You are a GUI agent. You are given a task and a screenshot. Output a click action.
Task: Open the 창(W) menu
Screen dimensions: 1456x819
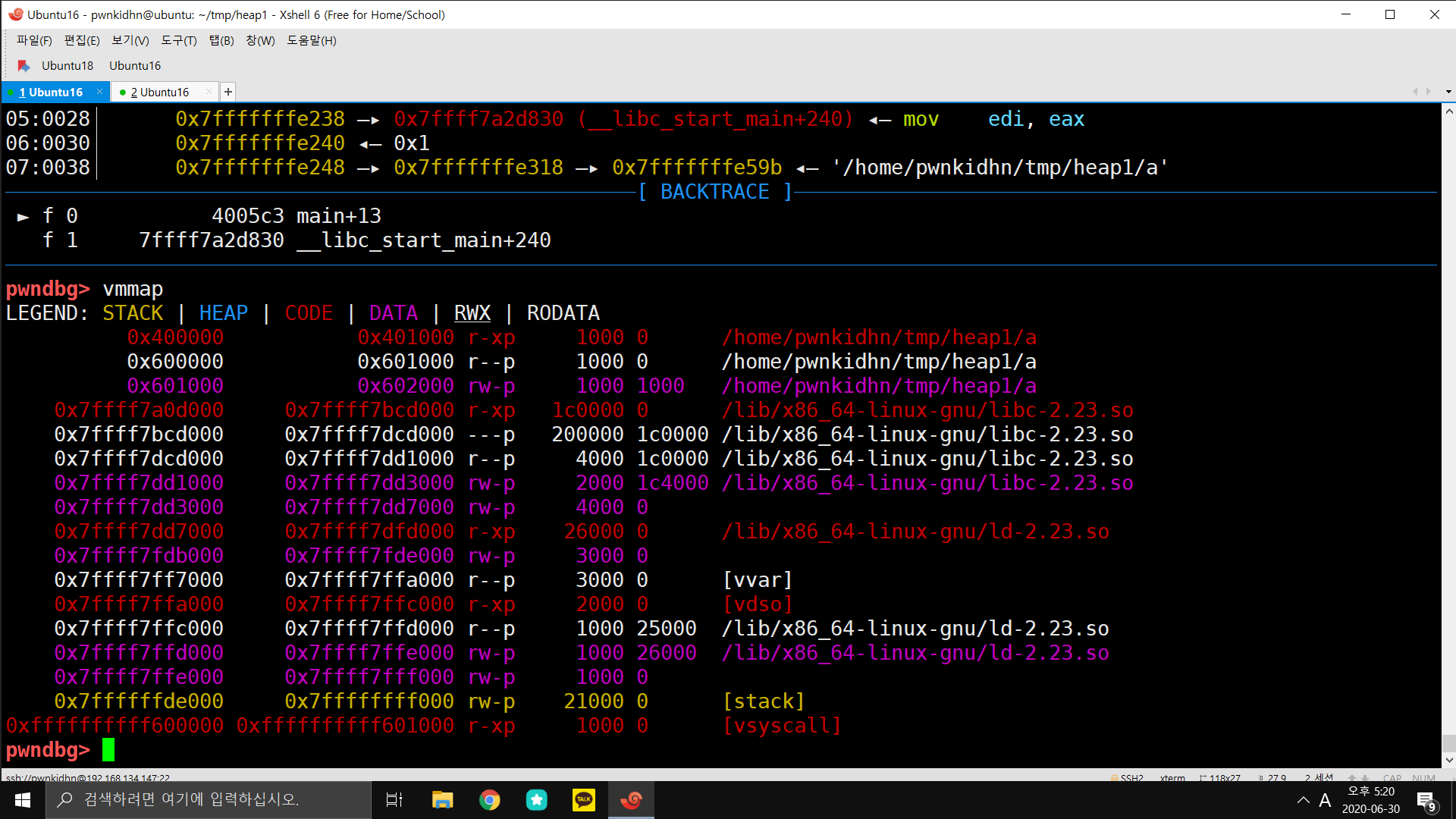click(x=260, y=40)
